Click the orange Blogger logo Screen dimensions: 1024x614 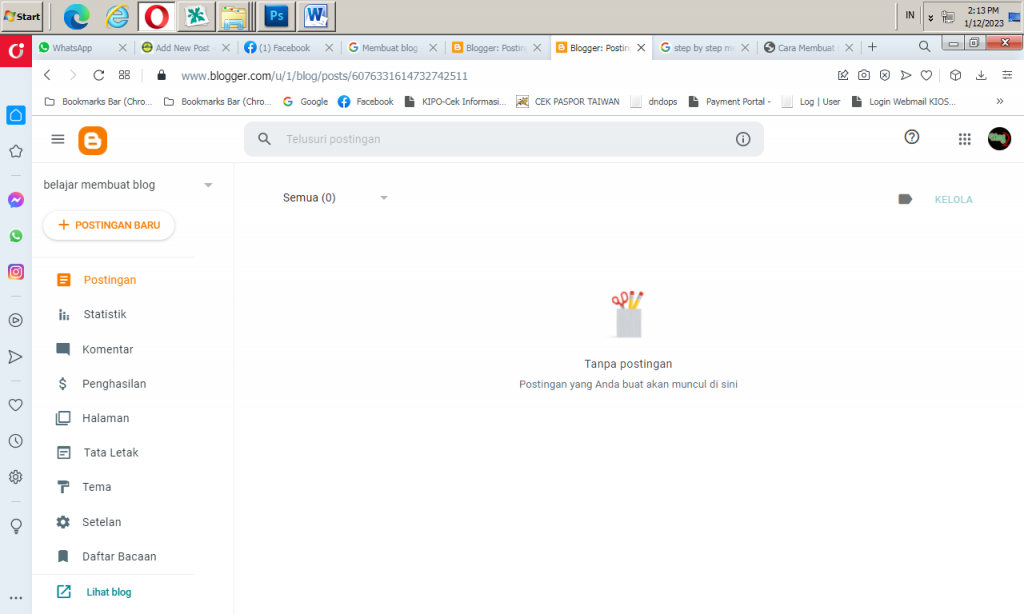(x=93, y=140)
